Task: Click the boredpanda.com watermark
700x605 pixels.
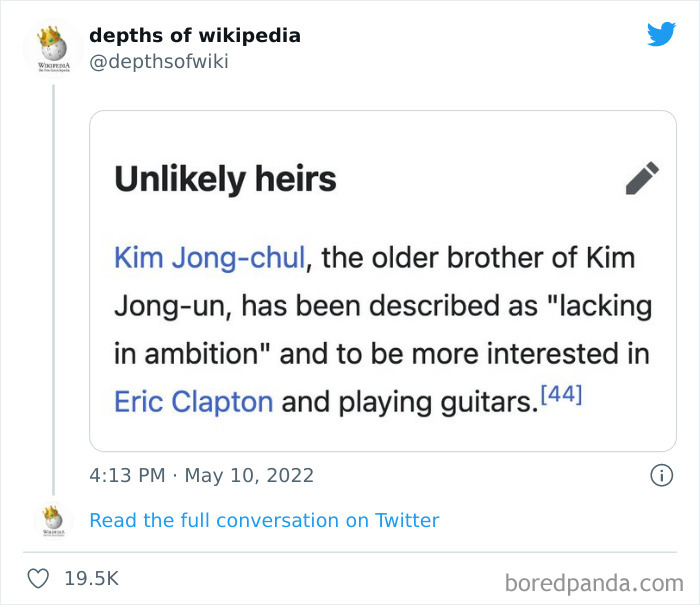Action: [x=594, y=582]
